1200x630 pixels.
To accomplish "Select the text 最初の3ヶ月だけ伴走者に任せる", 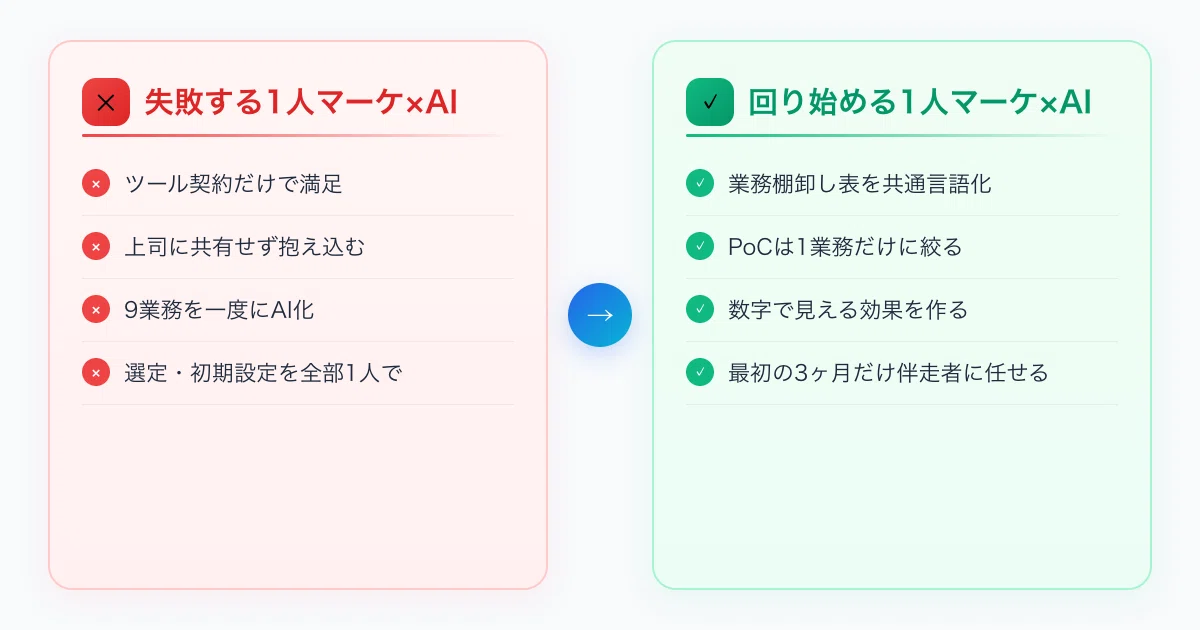I will 888,373.
